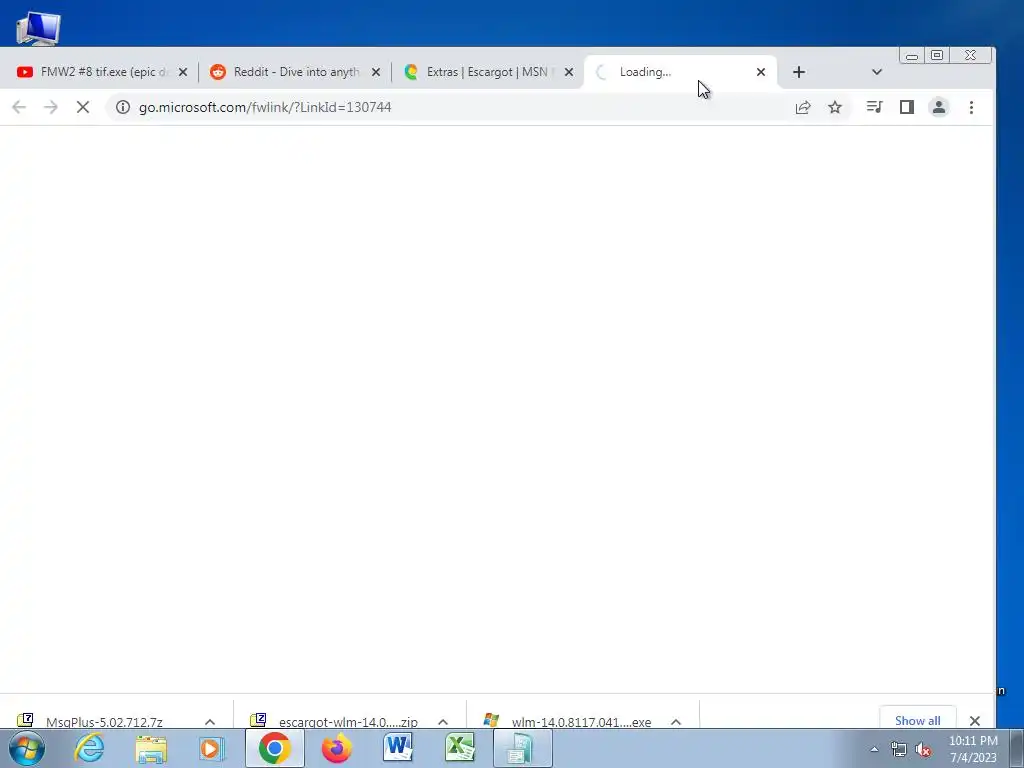Expand options for wlm-14.0.8117 exe download
This screenshot has height=768, width=1024.
pyautogui.click(x=676, y=722)
